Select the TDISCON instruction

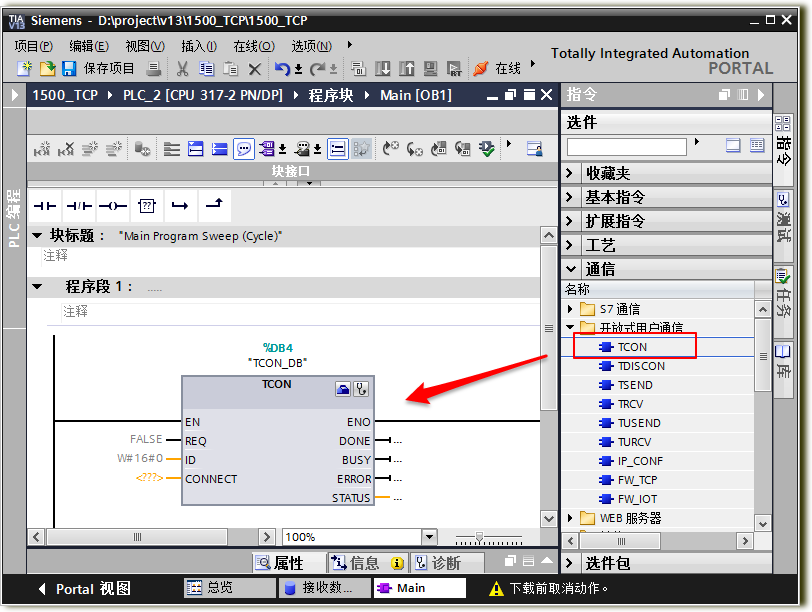(641, 366)
